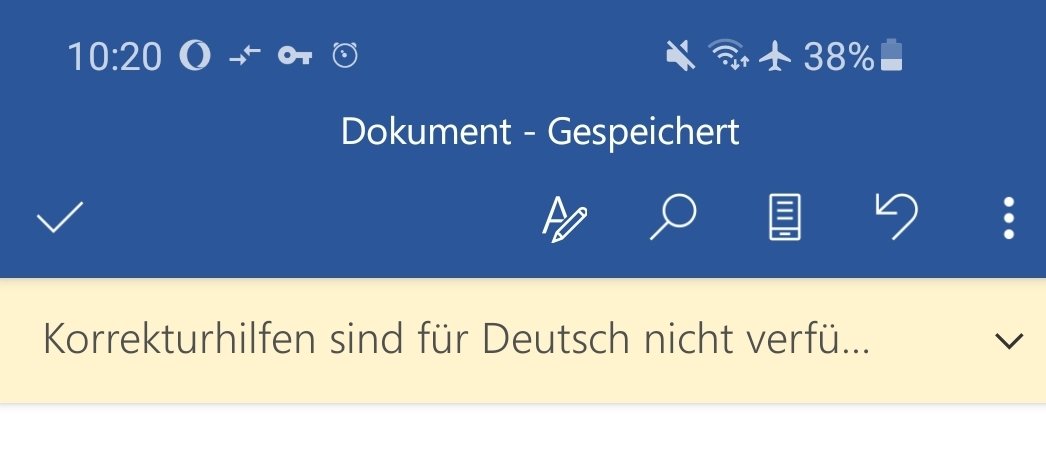Tap the 10:20 clock in status bar
The width and height of the screenshot is (1046, 469).
pos(114,56)
